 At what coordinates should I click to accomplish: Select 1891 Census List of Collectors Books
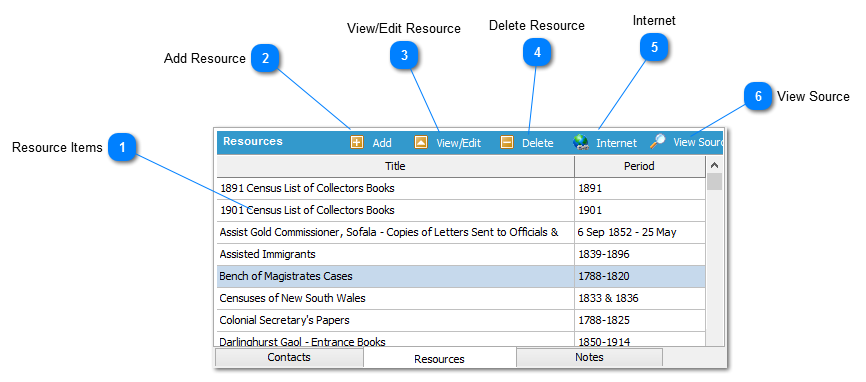pos(395,188)
